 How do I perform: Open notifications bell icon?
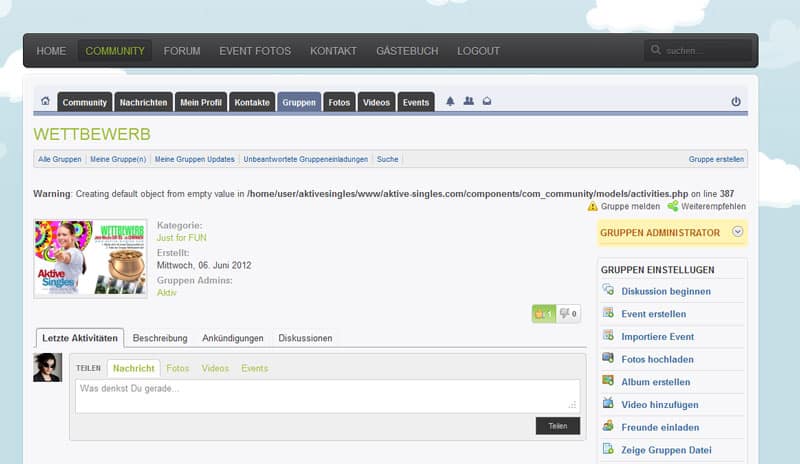pyautogui.click(x=450, y=102)
